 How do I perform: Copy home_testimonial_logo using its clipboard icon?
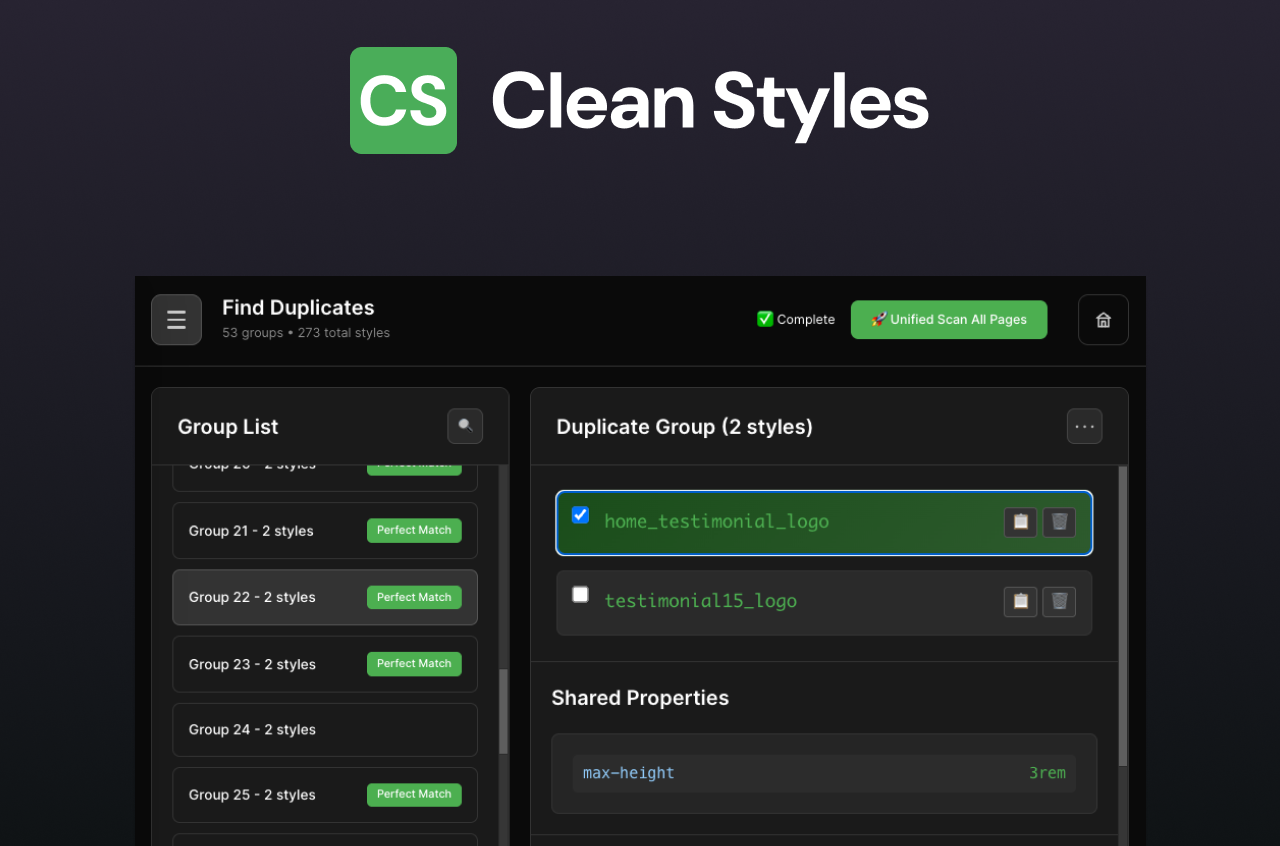click(x=1020, y=521)
